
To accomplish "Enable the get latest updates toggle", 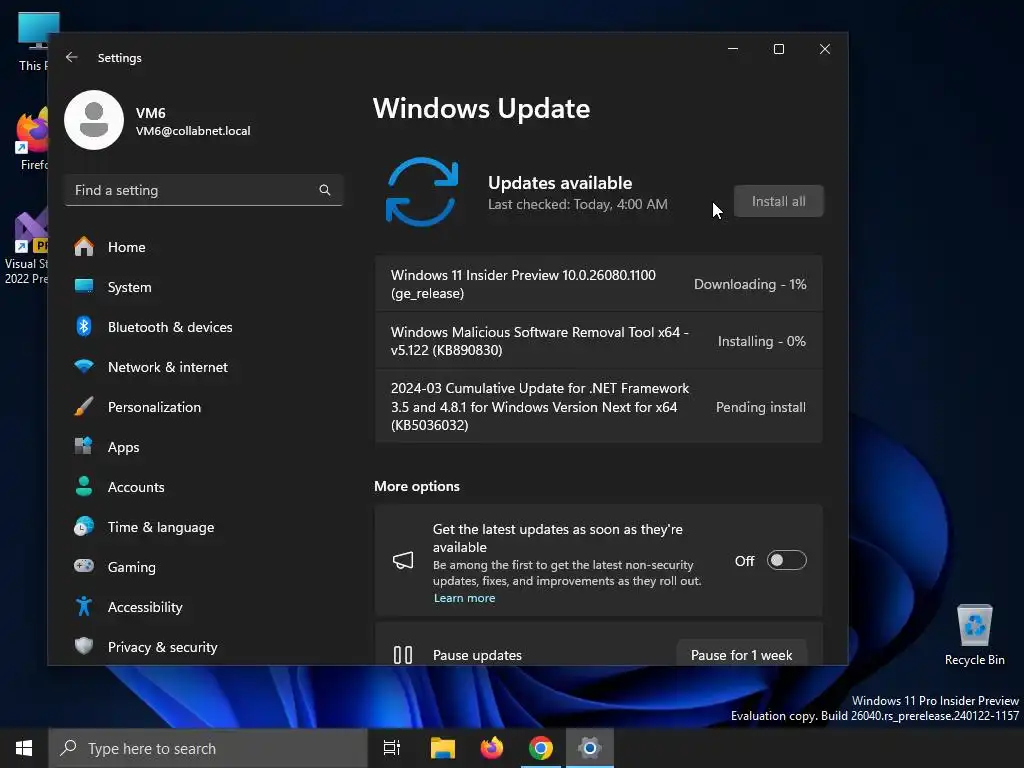I will pos(786,560).
